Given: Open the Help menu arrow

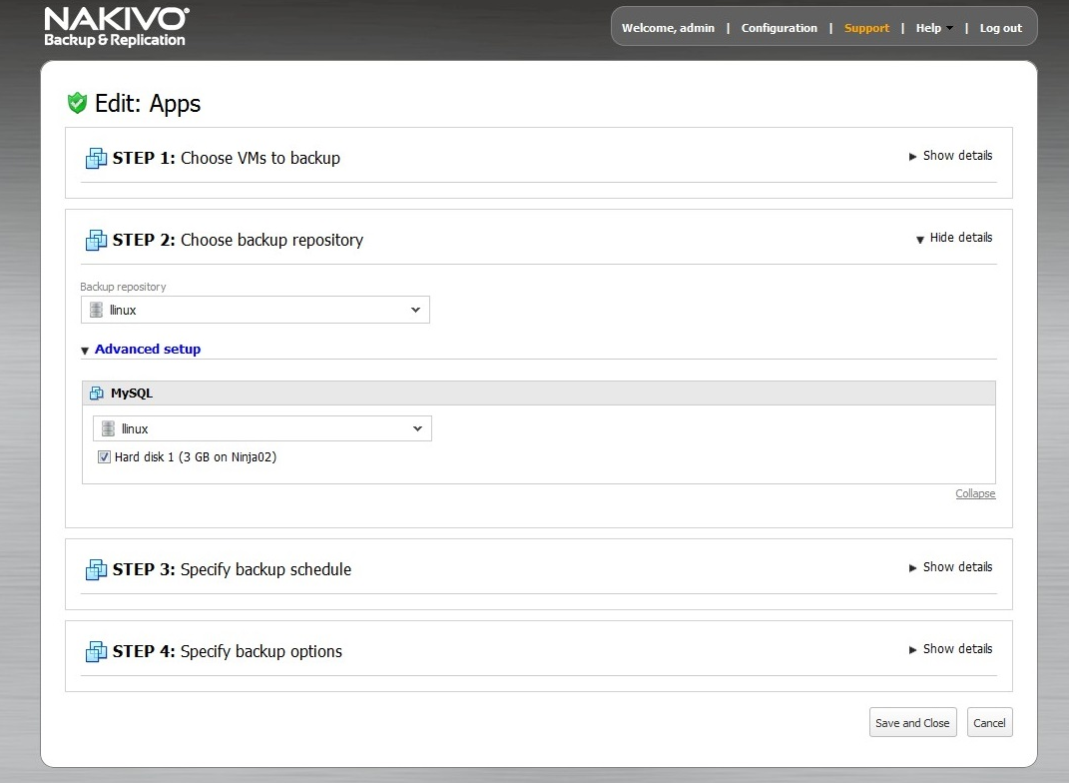Looking at the screenshot, I should 950,29.
